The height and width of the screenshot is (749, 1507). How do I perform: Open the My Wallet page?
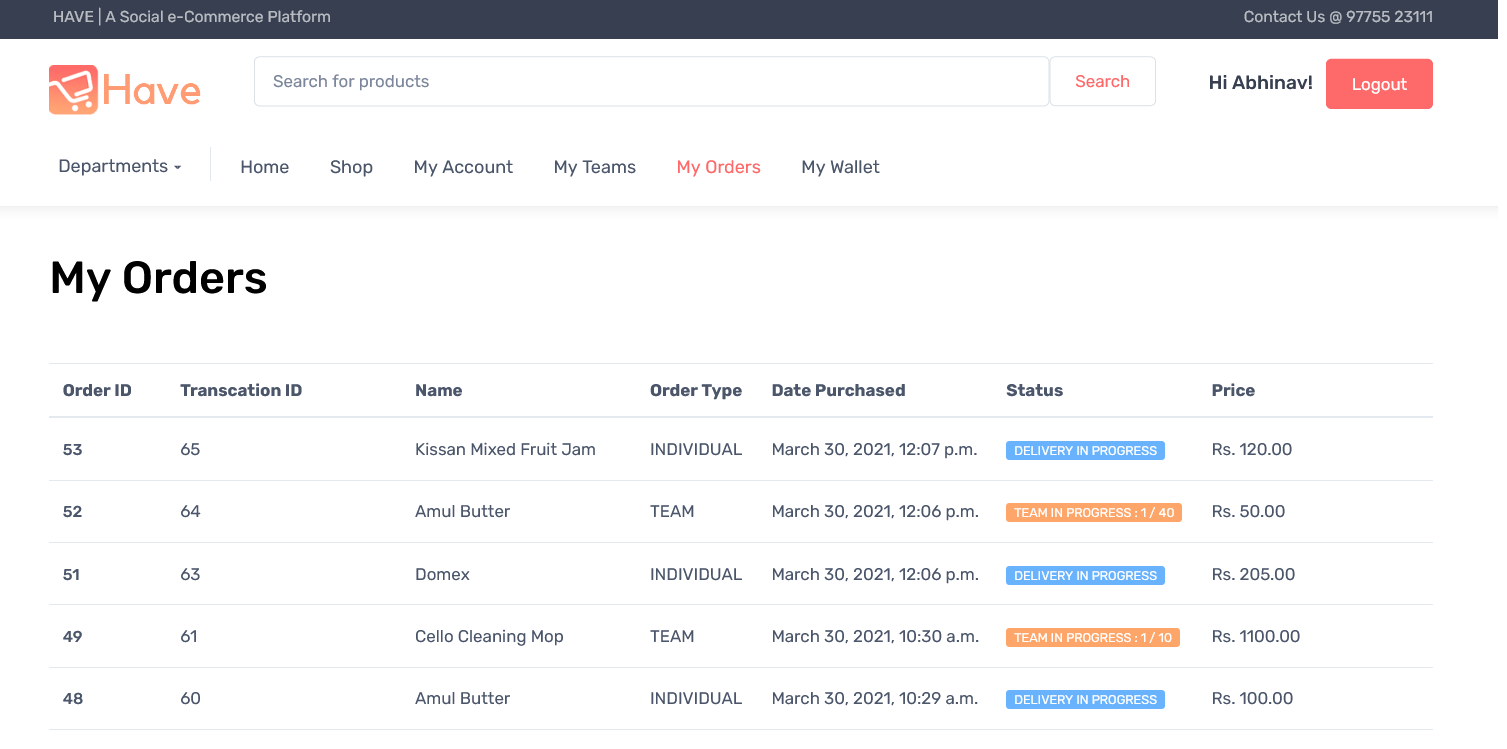pyautogui.click(x=840, y=167)
